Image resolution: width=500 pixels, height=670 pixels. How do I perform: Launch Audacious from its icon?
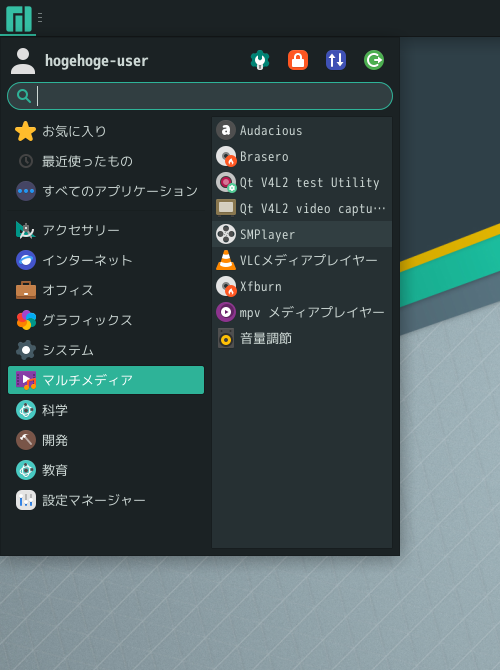[226, 130]
